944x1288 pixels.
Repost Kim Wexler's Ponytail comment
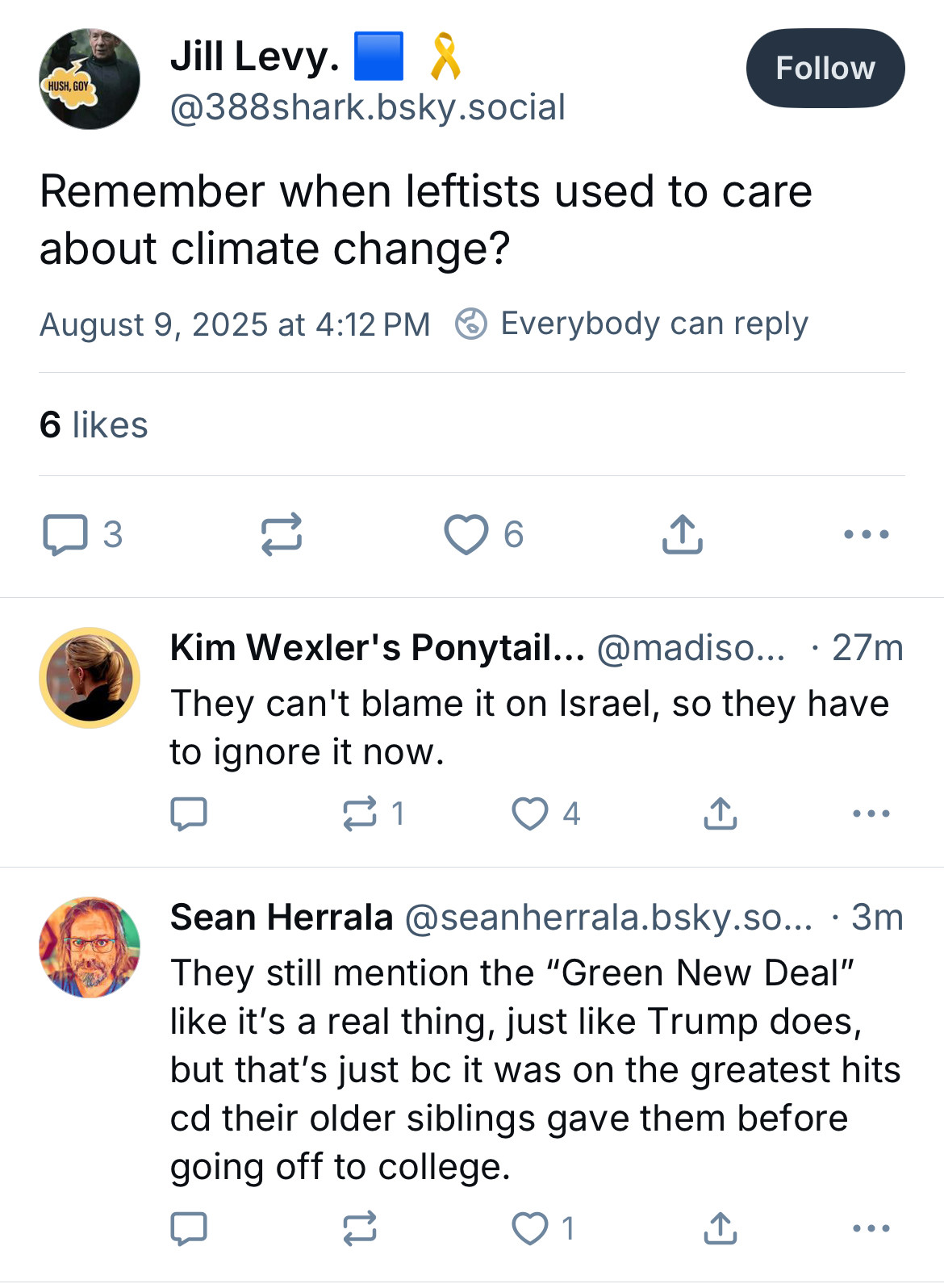coord(360,813)
